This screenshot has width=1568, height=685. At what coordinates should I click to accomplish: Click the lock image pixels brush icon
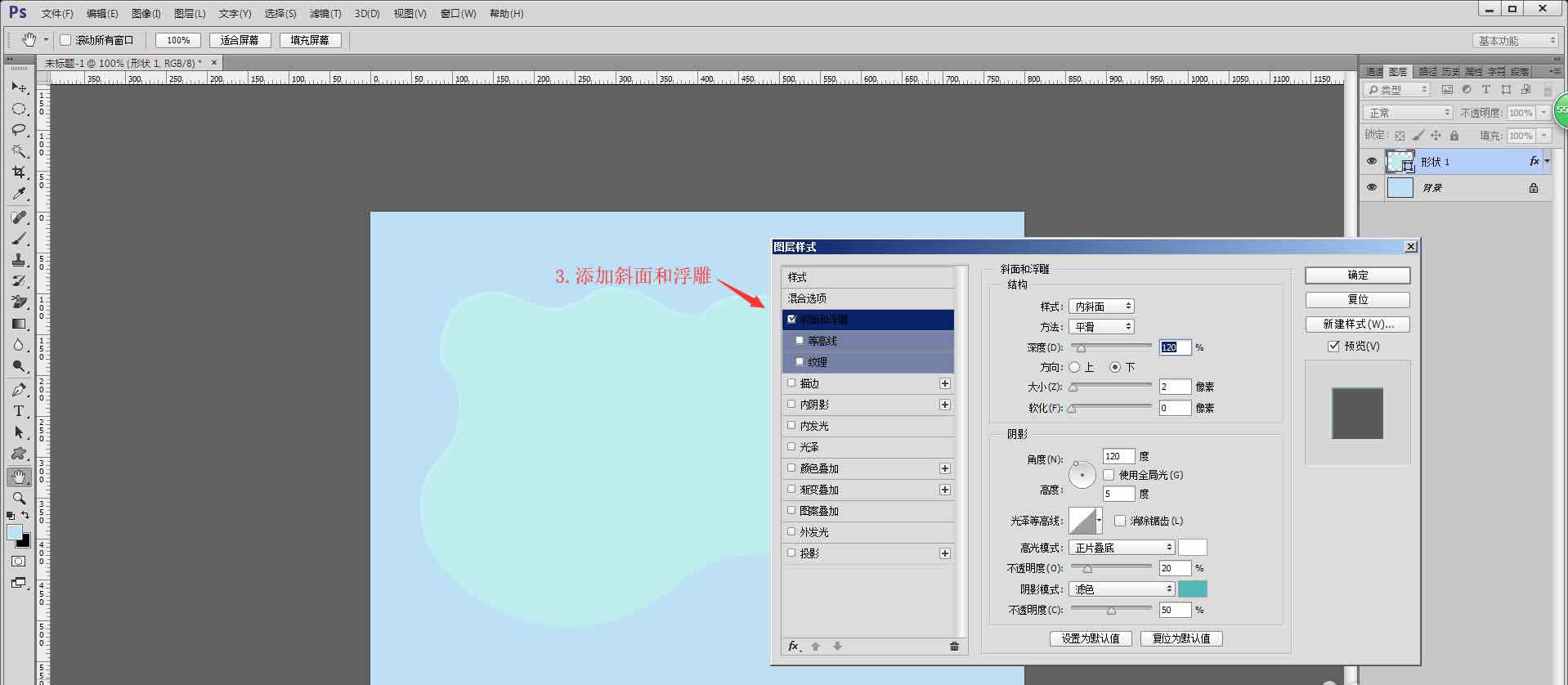tap(1418, 136)
